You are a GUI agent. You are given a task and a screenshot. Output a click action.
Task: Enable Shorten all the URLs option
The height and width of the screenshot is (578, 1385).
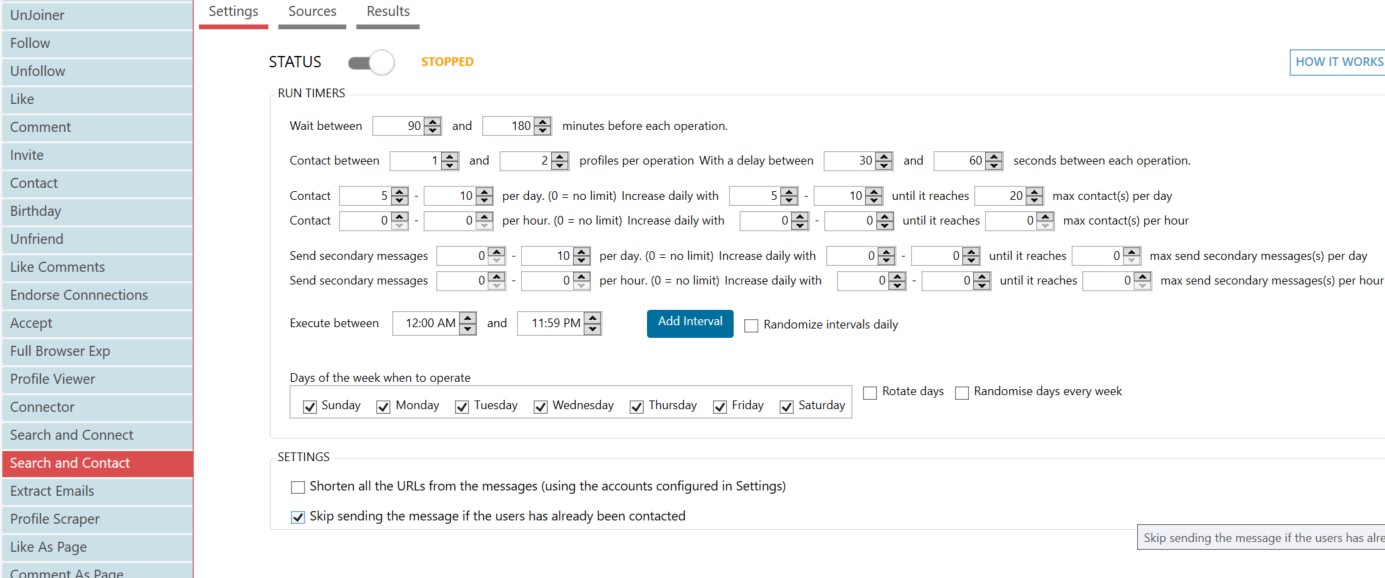(x=298, y=487)
